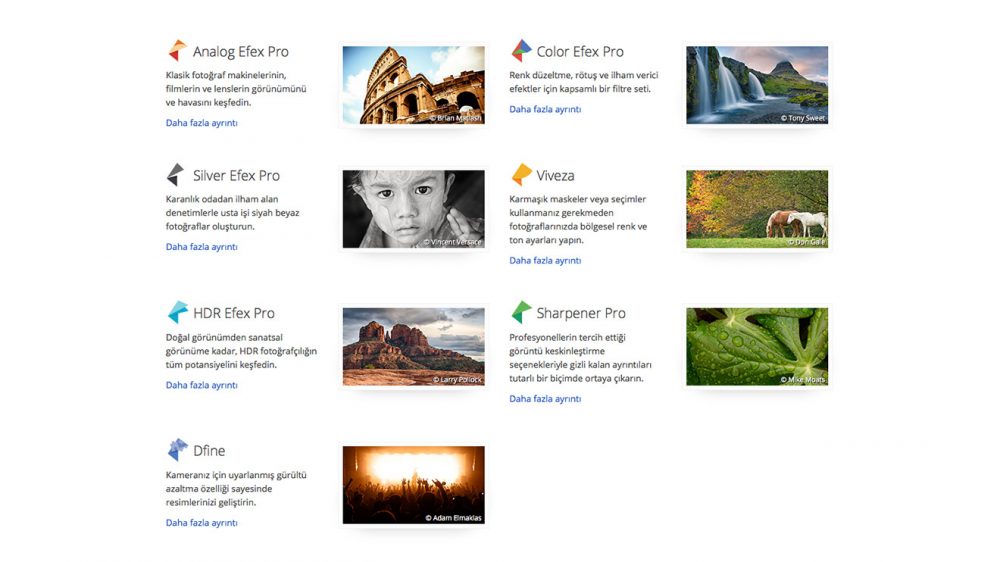Open the red rock canyon thumbnail

[x=413, y=347]
